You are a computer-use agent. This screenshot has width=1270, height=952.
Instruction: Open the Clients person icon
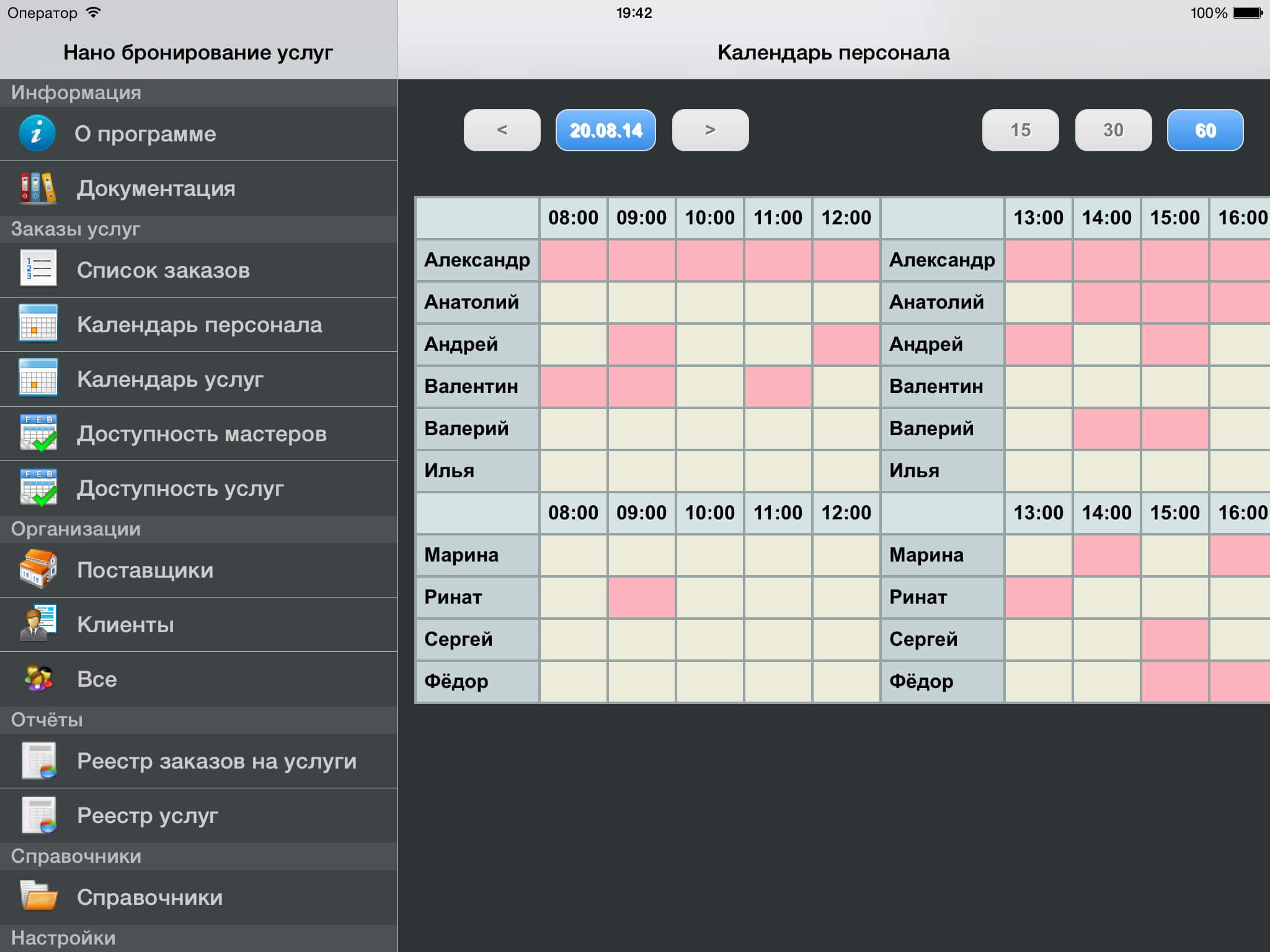tap(38, 624)
